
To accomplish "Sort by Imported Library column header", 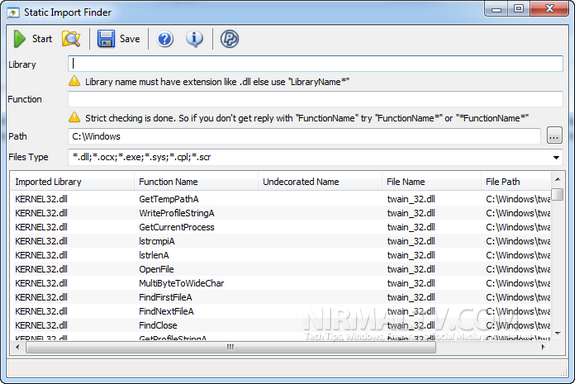I will [72, 182].
